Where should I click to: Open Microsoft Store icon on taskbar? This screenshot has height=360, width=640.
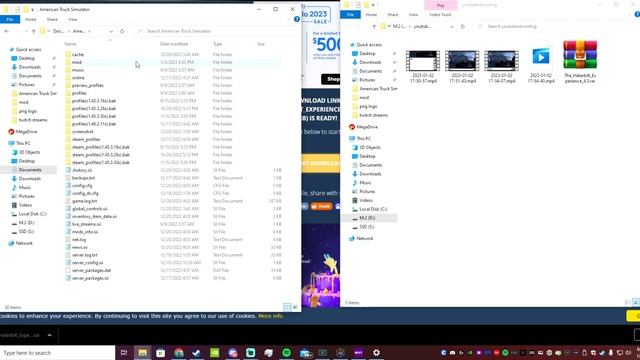(x=160, y=353)
